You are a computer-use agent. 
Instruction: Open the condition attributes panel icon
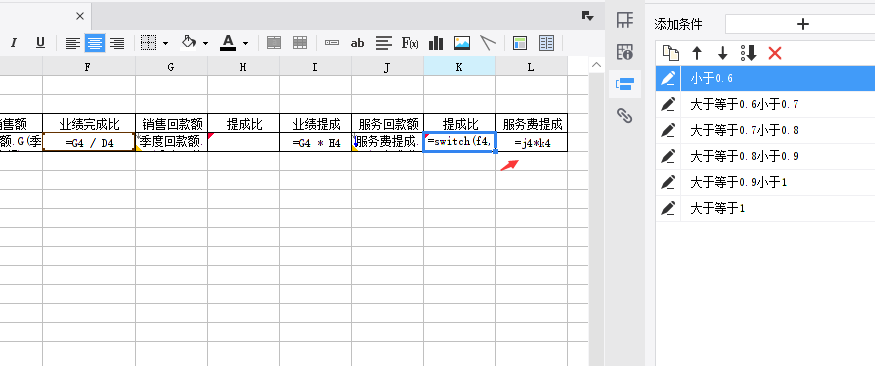[x=625, y=84]
